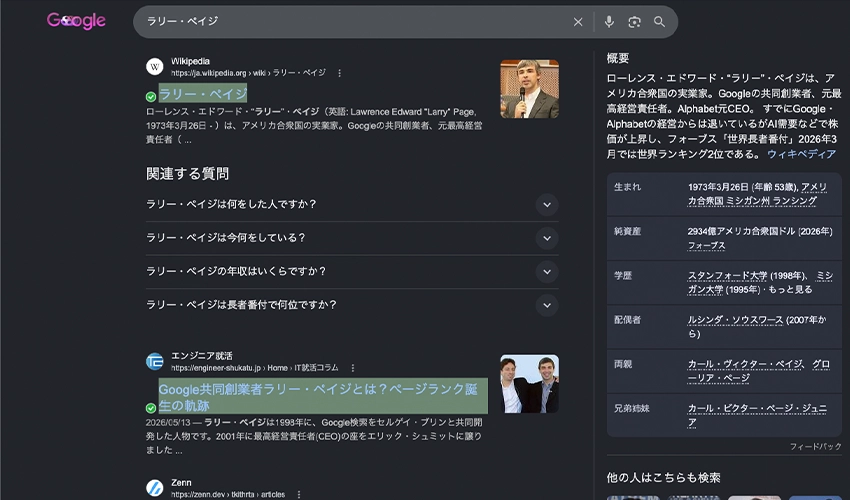Click the Zenn site favicon

click(x=154, y=488)
